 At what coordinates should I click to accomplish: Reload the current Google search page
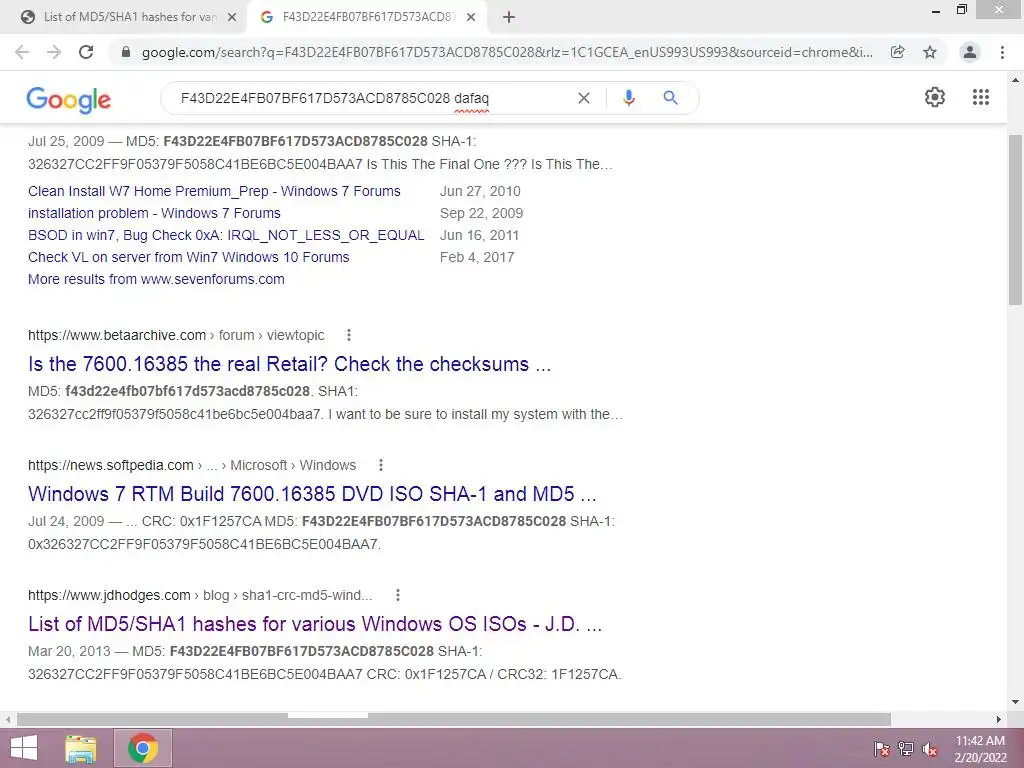coord(86,52)
